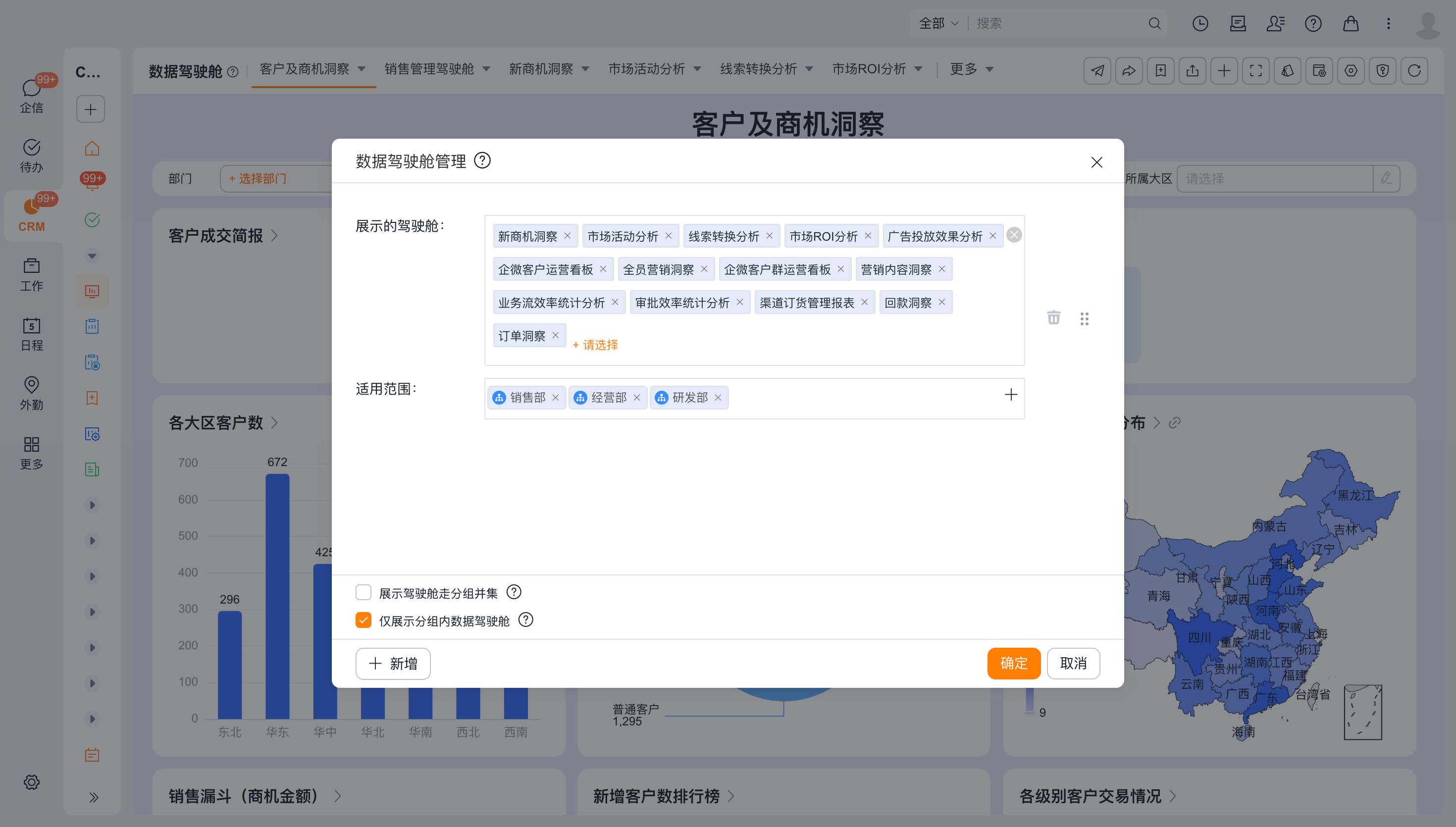This screenshot has width=1456, height=827.
Task: Close the 数据驾驶舱管理 dialog
Action: click(1096, 162)
